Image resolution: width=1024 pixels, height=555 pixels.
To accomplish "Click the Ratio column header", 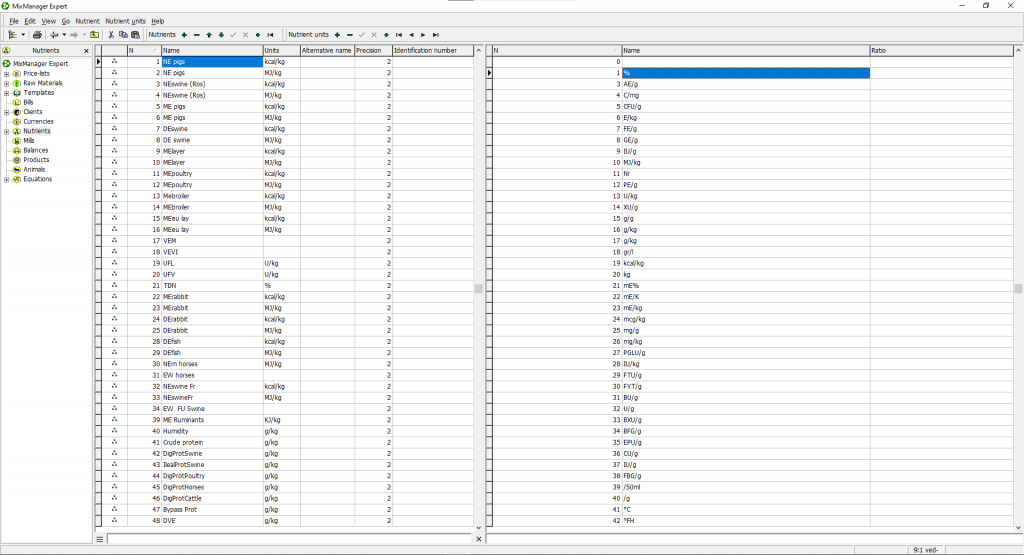I will tap(941, 50).
